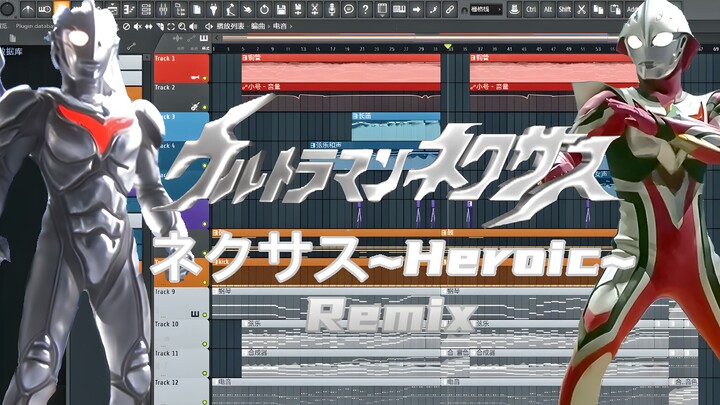Adjust the master knob at toolbar's left
Viewport: 720px width, 405px height.
point(7,8)
